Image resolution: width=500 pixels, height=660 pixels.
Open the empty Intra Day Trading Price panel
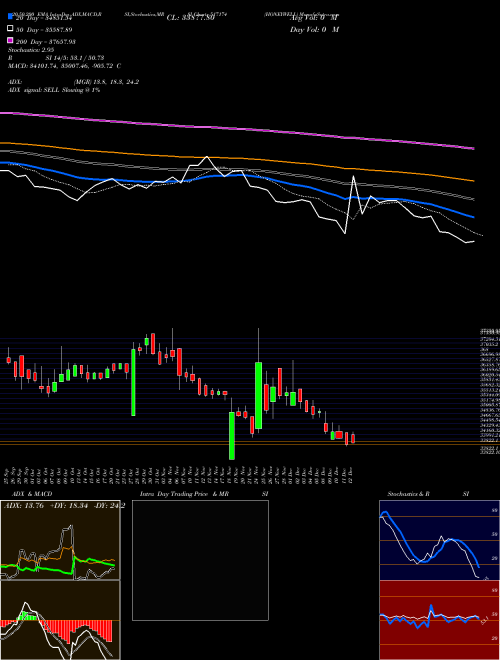(x=200, y=560)
